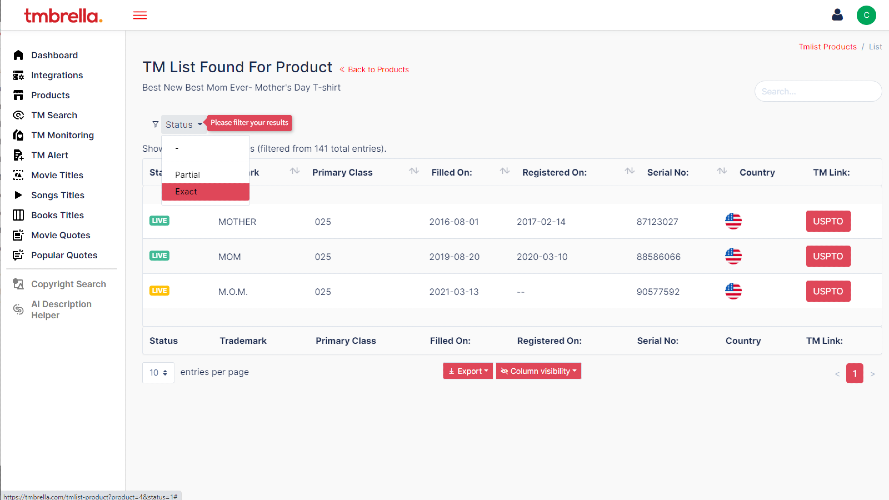The height and width of the screenshot is (500, 889).
Task: Click US flag in MOTHER row
Action: tap(733, 221)
